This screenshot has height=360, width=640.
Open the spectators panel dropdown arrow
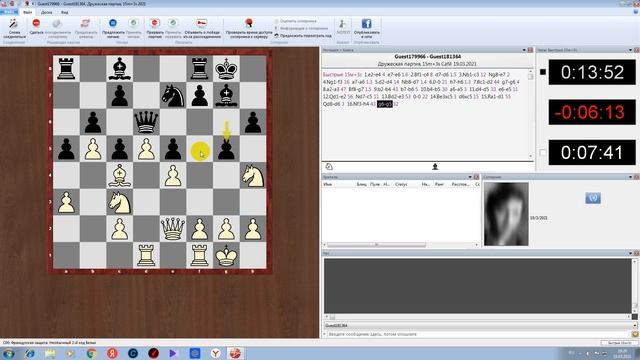point(470,177)
